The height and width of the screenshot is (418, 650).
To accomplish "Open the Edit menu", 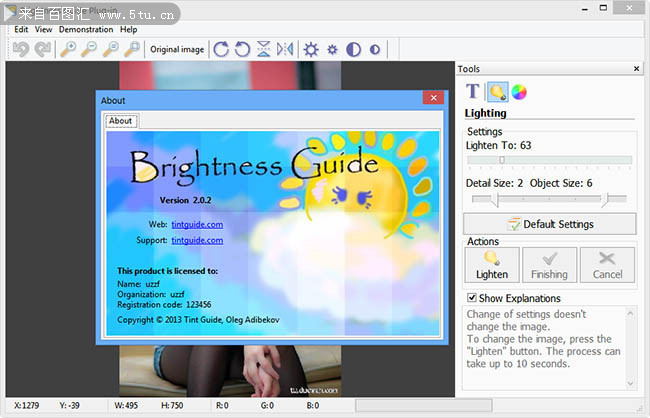I will [x=21, y=29].
